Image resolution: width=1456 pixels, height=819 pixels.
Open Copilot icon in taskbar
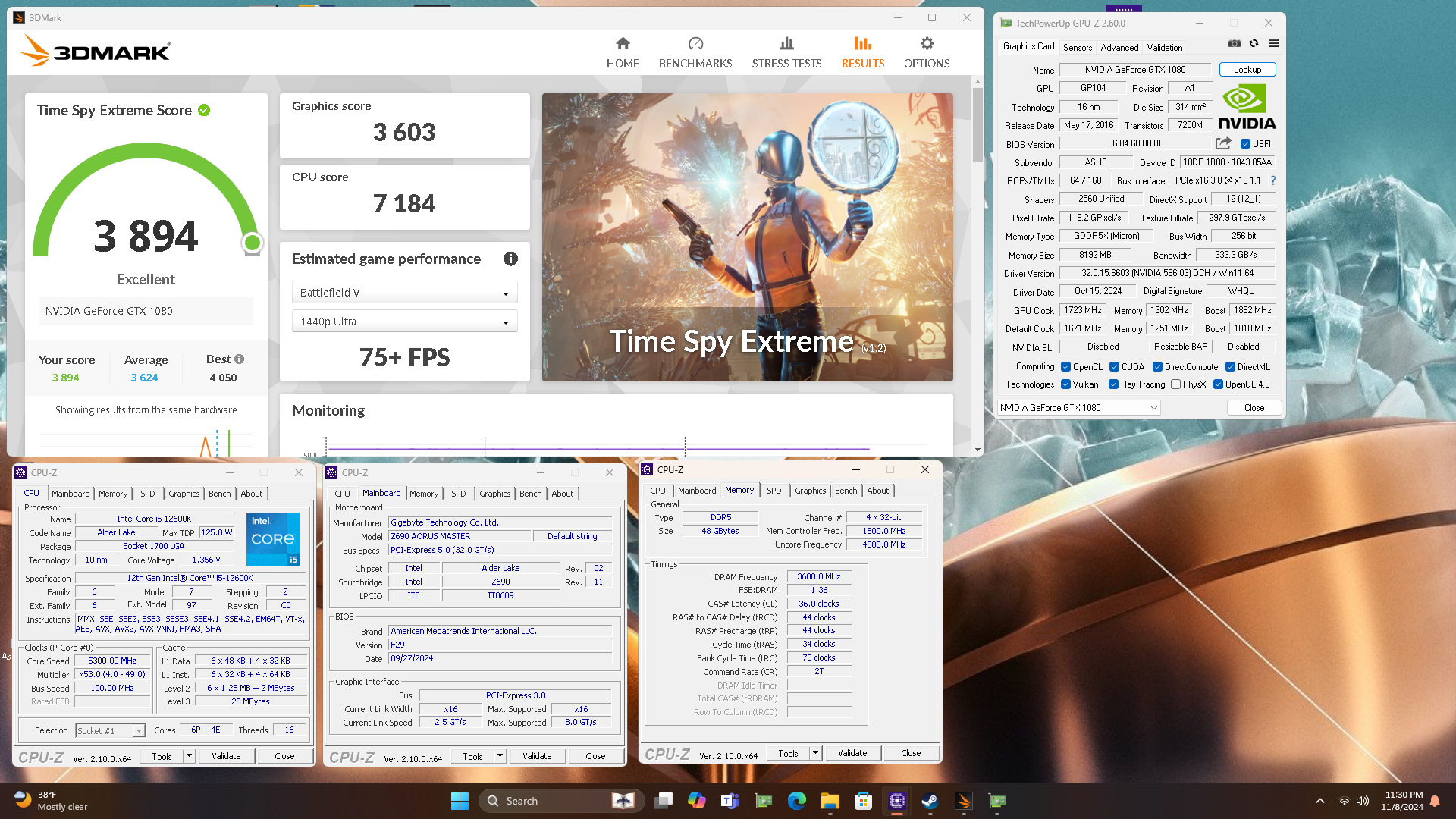[x=696, y=801]
